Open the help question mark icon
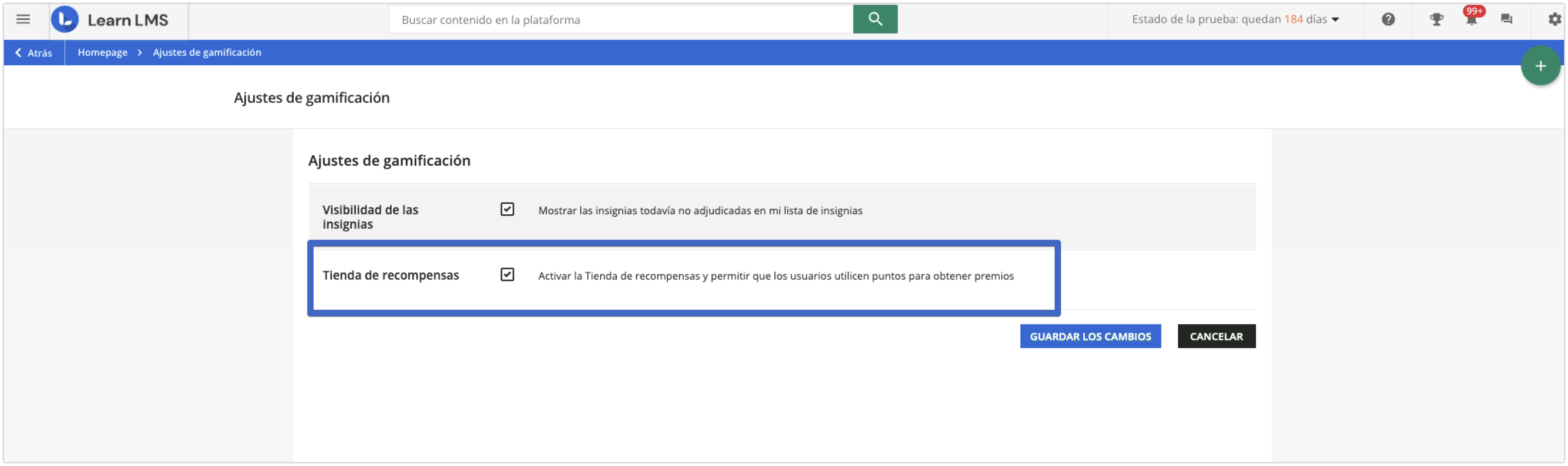The width and height of the screenshot is (1568, 466). pyautogui.click(x=1388, y=20)
